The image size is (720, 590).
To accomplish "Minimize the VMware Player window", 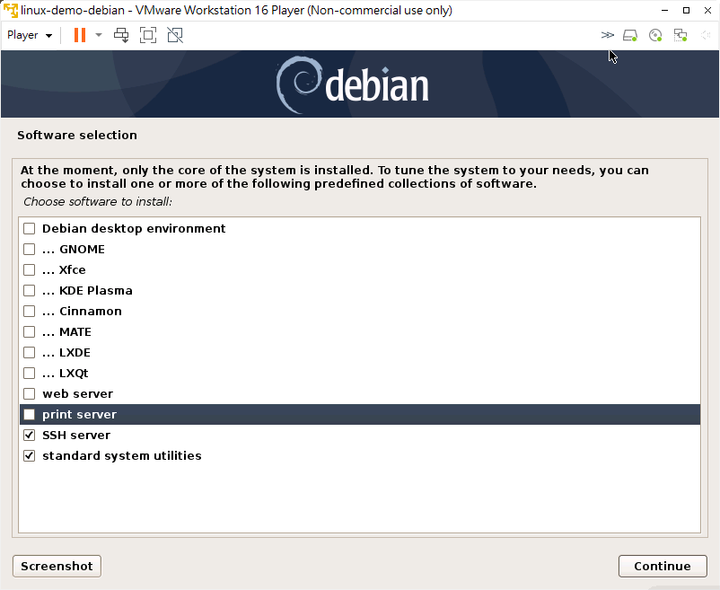I will point(664,10).
